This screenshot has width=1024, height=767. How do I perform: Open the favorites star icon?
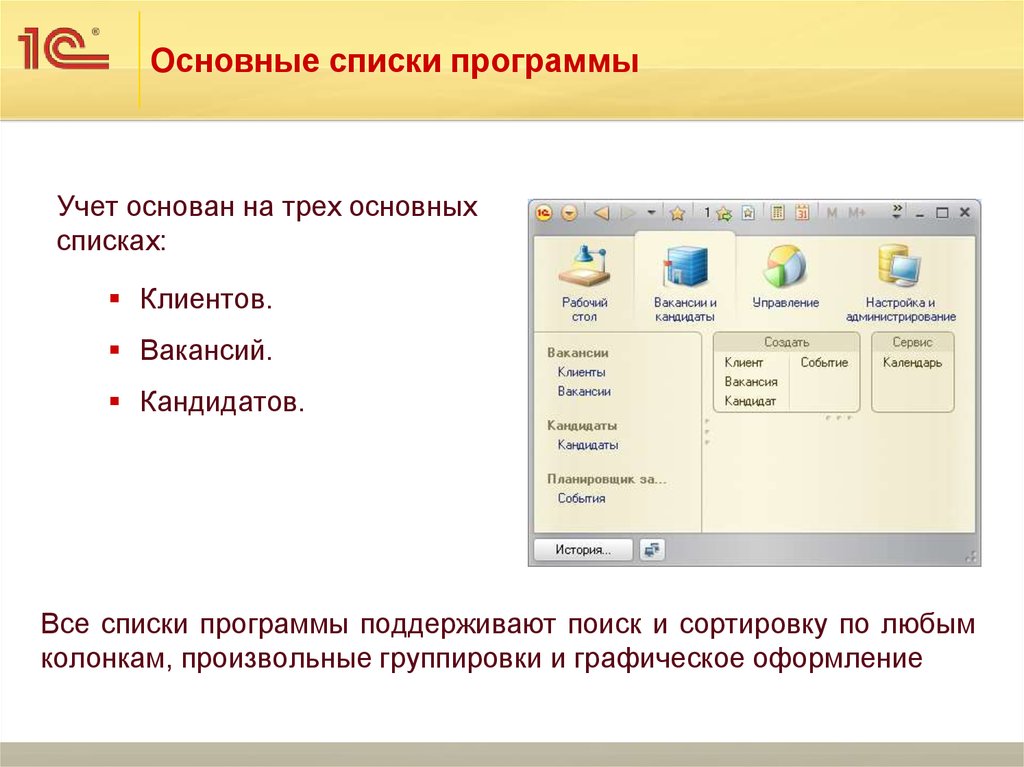677,213
